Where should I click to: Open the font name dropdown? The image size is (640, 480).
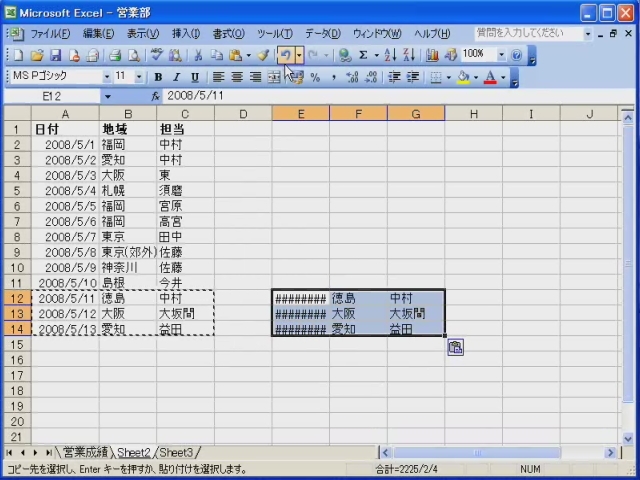tap(107, 77)
